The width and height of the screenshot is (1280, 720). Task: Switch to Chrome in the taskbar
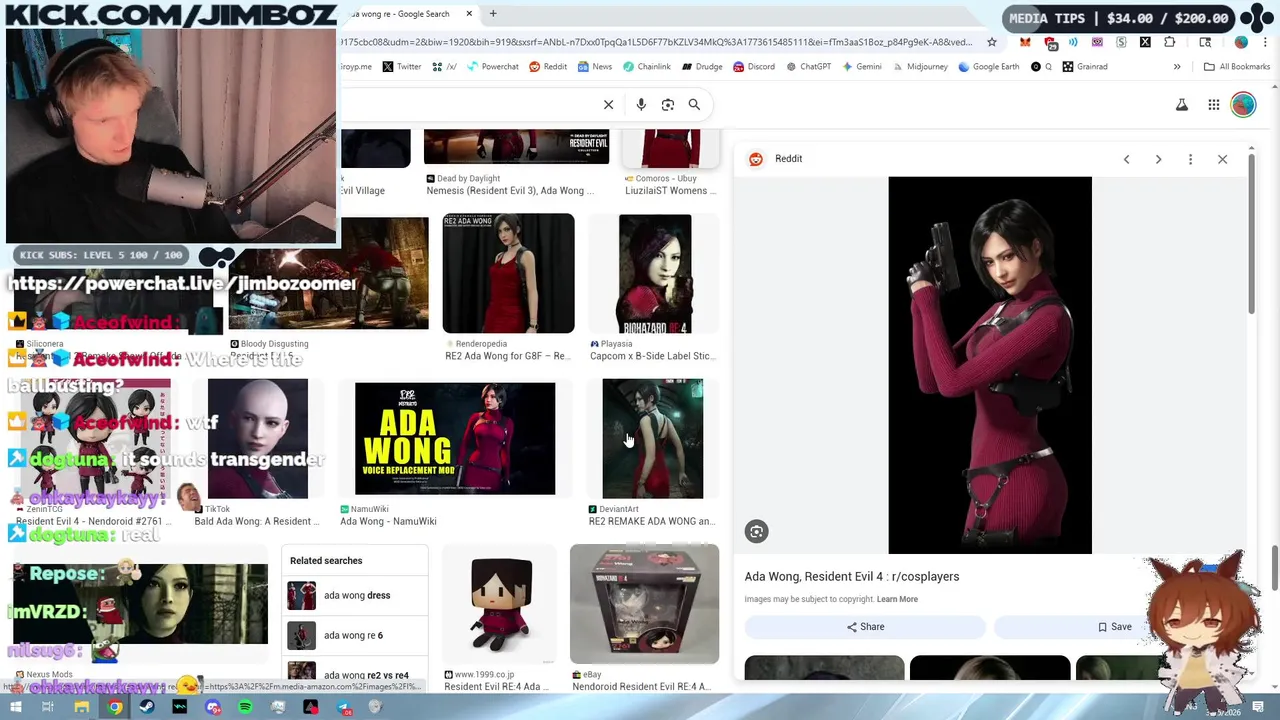tap(115, 707)
